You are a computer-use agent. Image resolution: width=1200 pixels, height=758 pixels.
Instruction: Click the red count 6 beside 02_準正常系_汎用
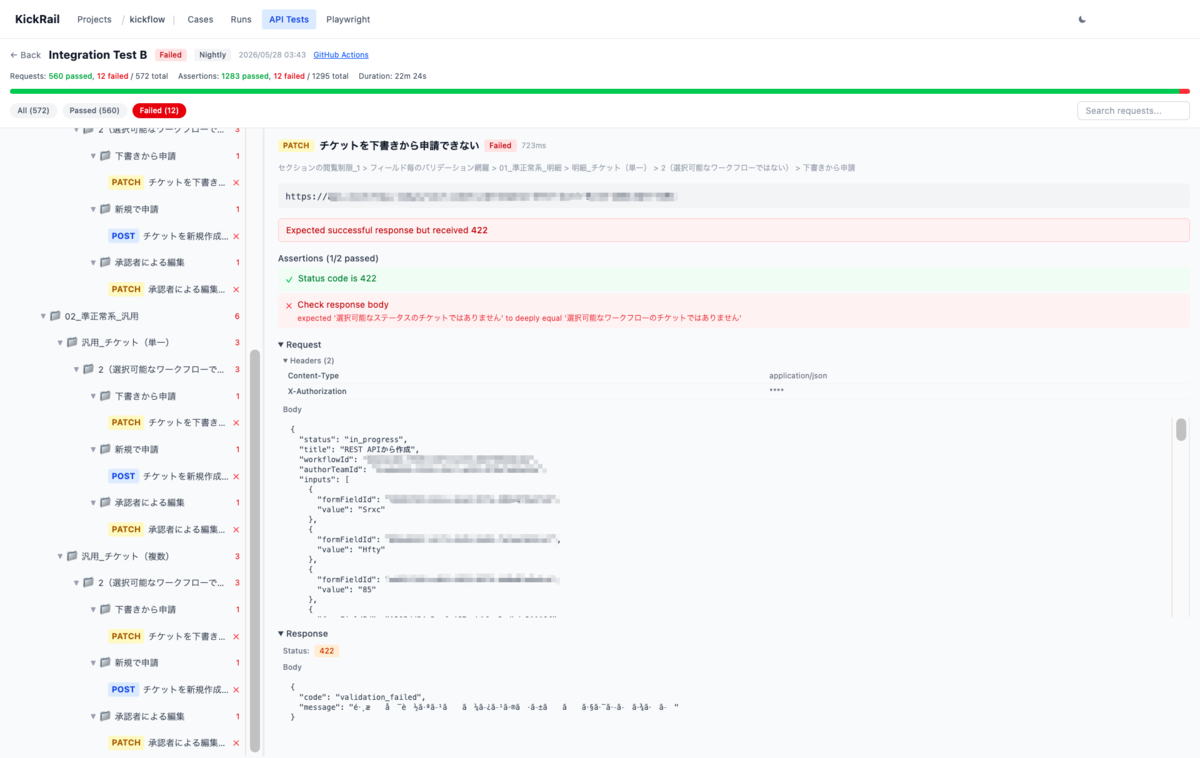237,316
